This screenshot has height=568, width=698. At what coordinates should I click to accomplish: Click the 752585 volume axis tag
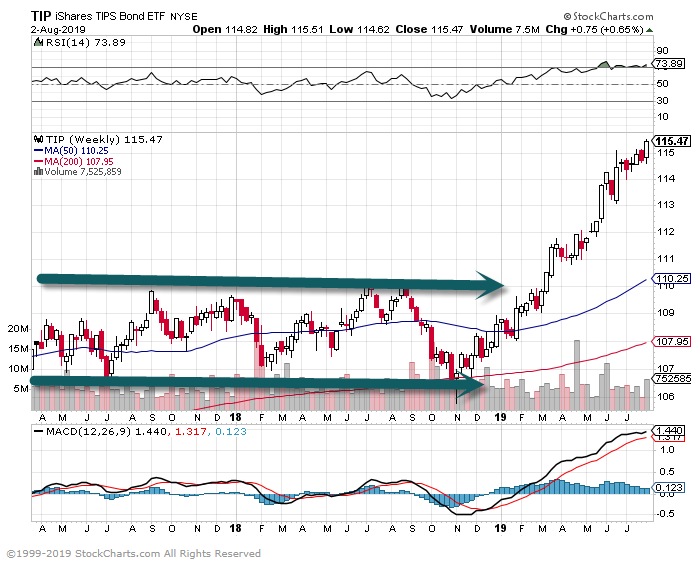coord(672,378)
